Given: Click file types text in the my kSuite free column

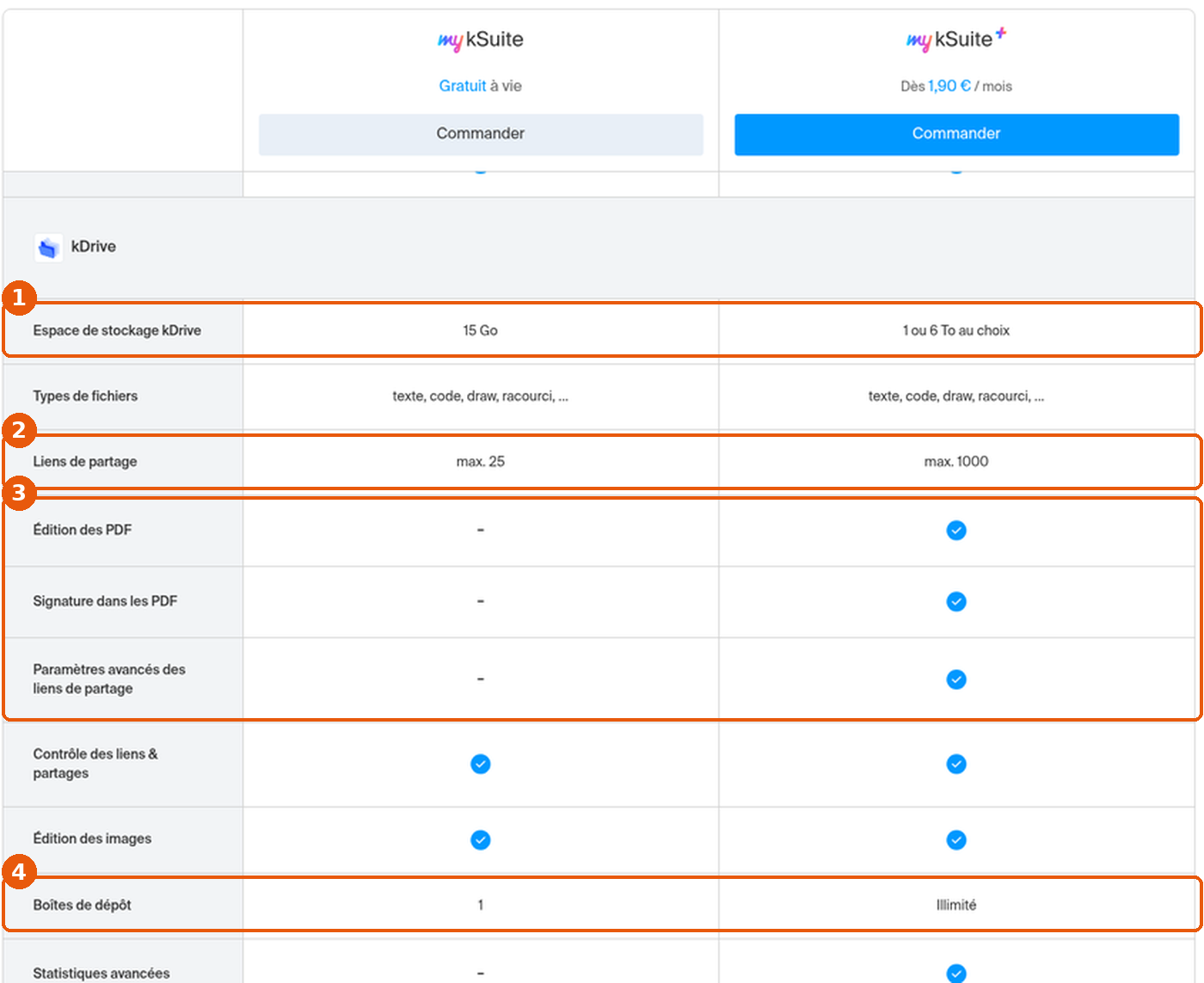Looking at the screenshot, I should pos(481,396).
